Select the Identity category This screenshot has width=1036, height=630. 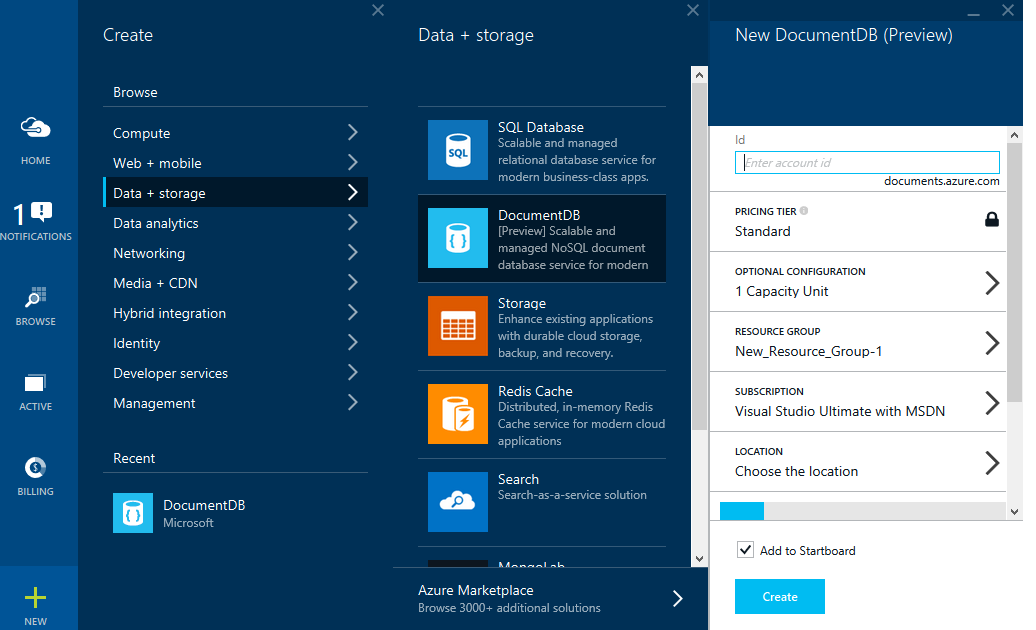click(x=236, y=343)
